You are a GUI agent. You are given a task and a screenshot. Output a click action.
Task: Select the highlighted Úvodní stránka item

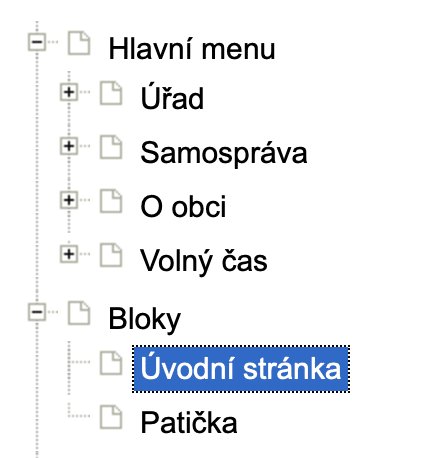coord(241,369)
